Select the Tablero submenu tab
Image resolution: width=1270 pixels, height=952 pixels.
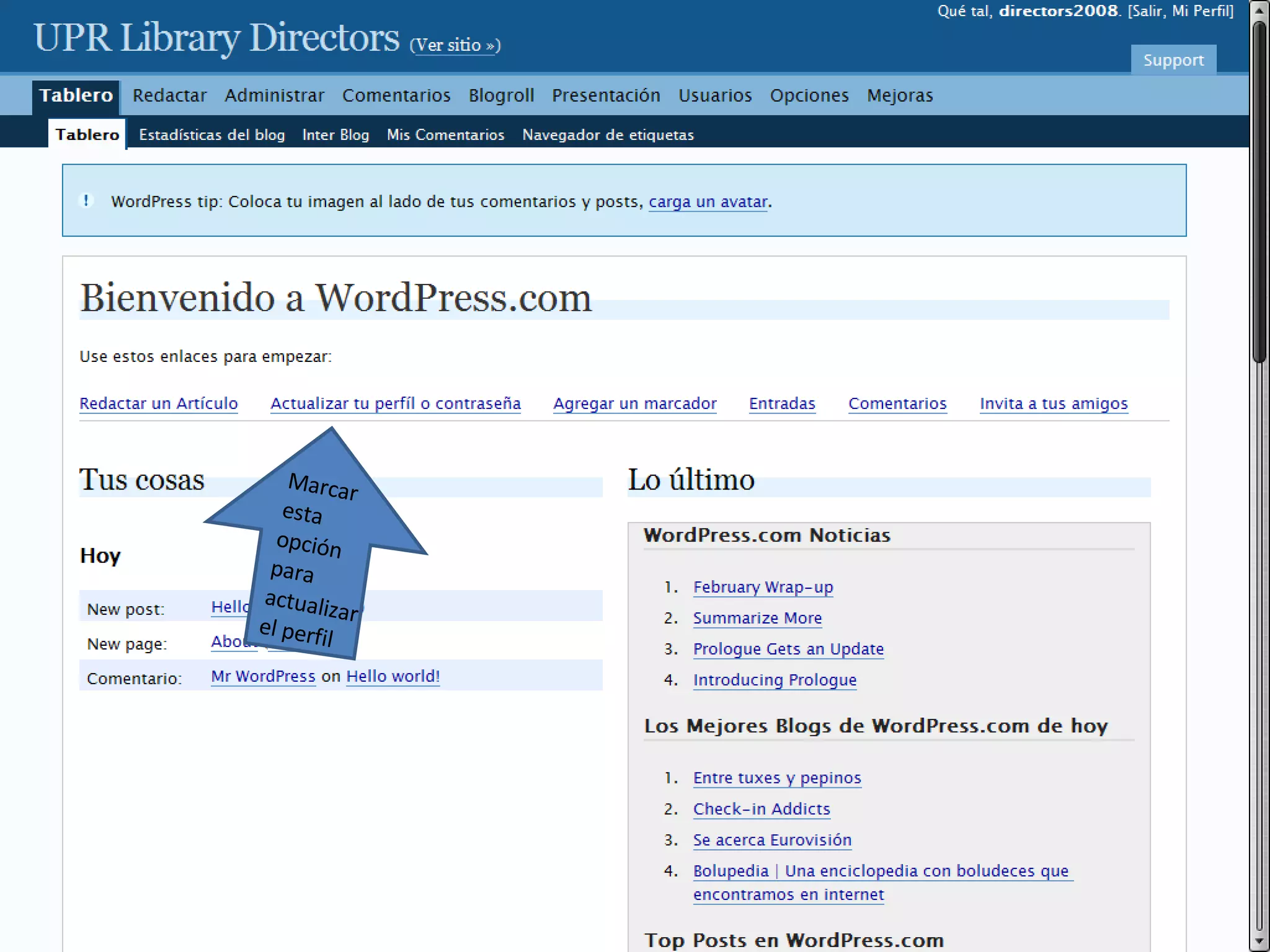point(87,134)
